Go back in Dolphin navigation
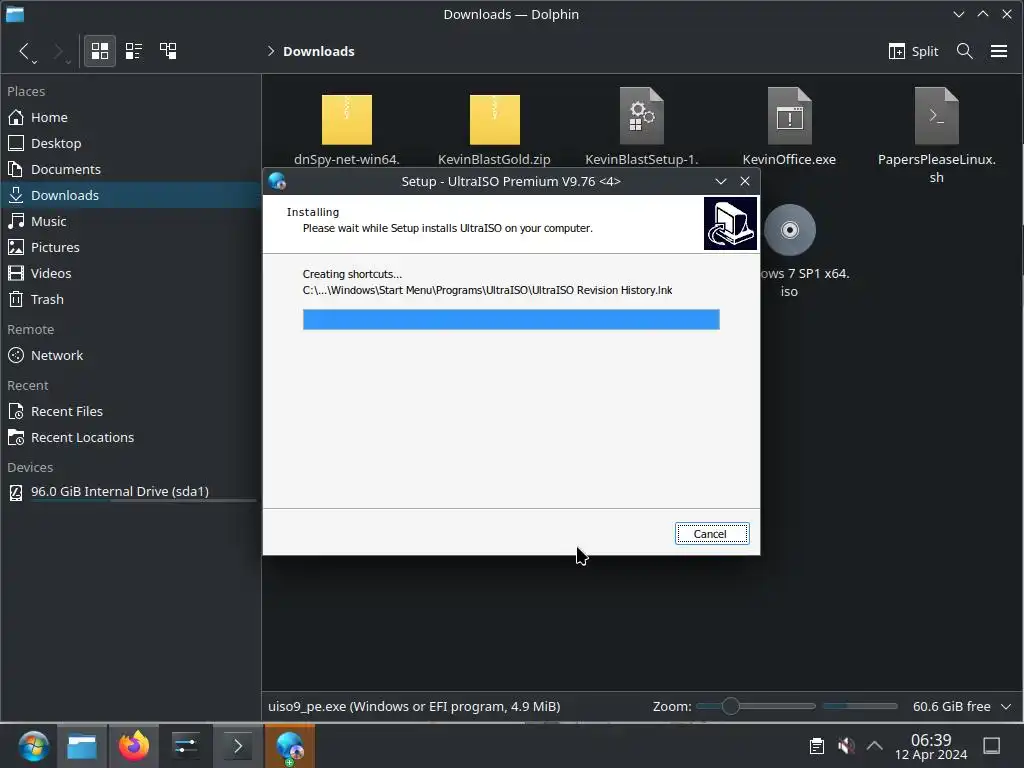Screen dimensions: 1024x768 24,51
